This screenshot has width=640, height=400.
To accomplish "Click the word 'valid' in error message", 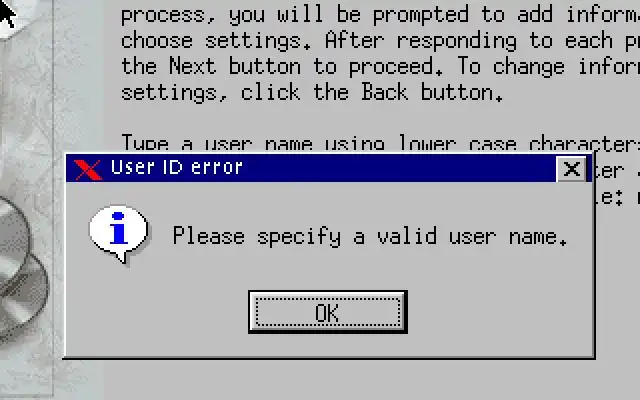I will pyautogui.click(x=407, y=236).
